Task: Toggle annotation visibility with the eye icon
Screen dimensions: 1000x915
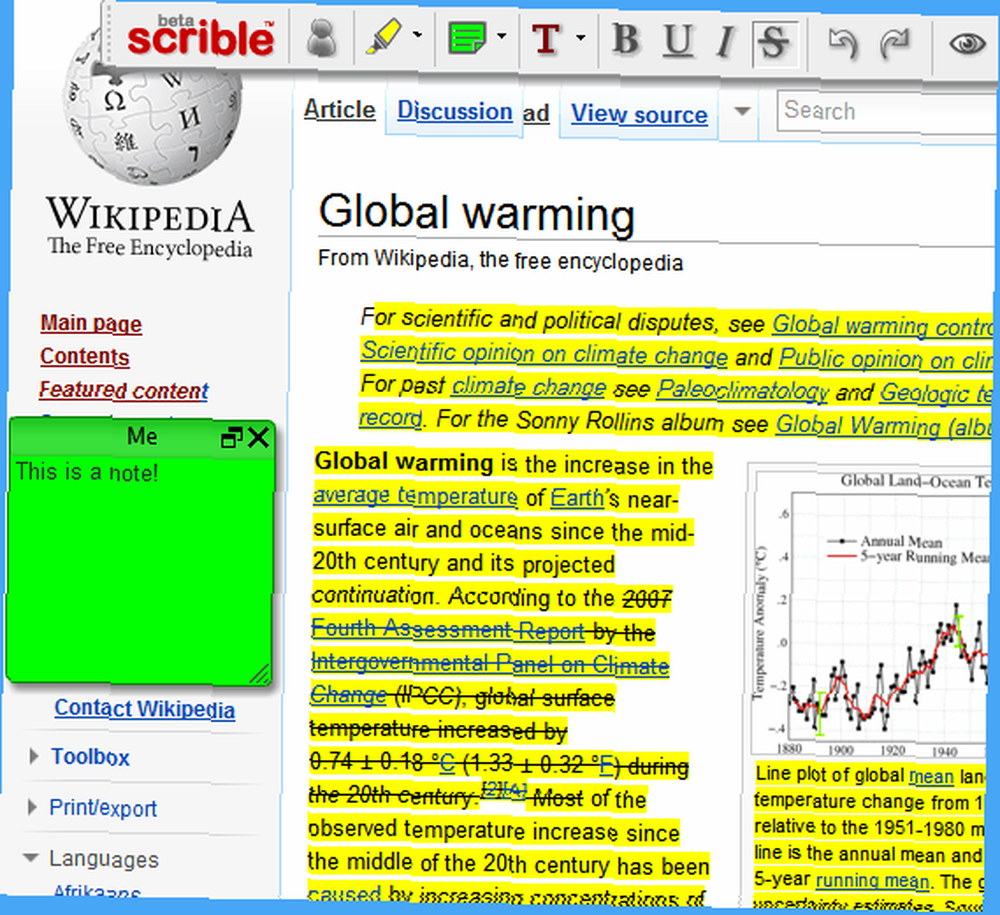Action: point(967,44)
